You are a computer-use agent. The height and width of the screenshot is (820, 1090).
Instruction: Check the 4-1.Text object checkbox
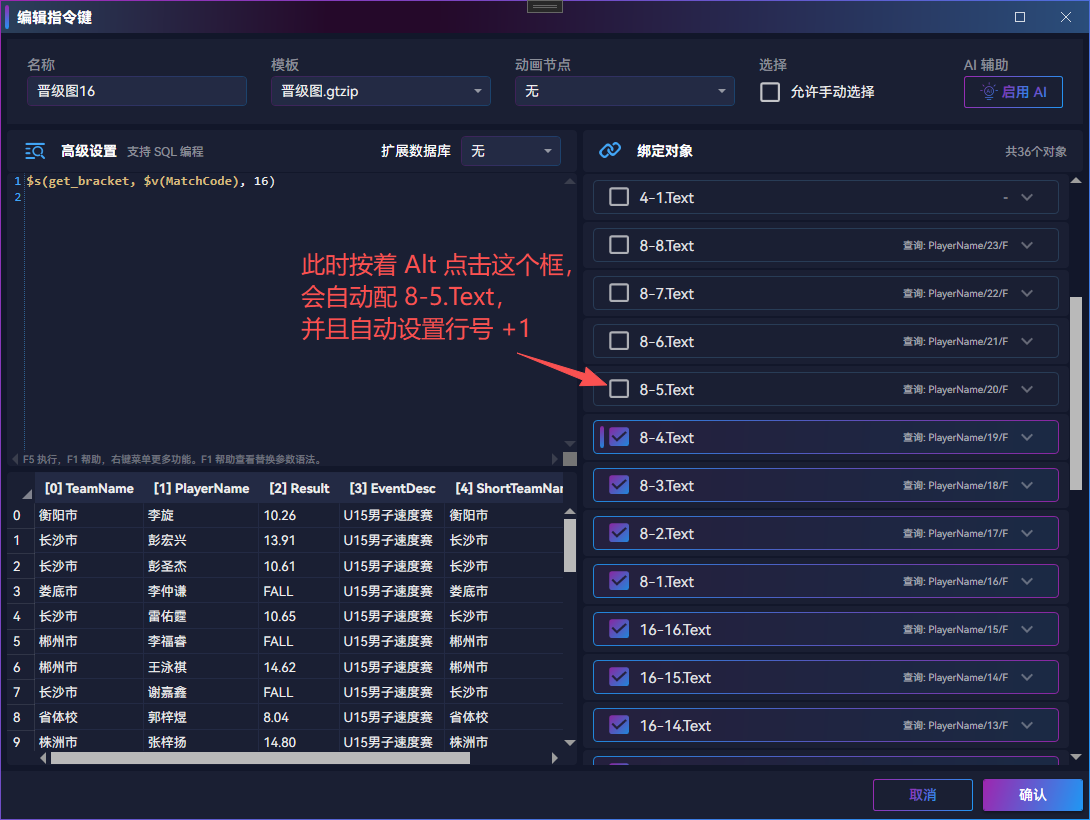click(x=619, y=197)
